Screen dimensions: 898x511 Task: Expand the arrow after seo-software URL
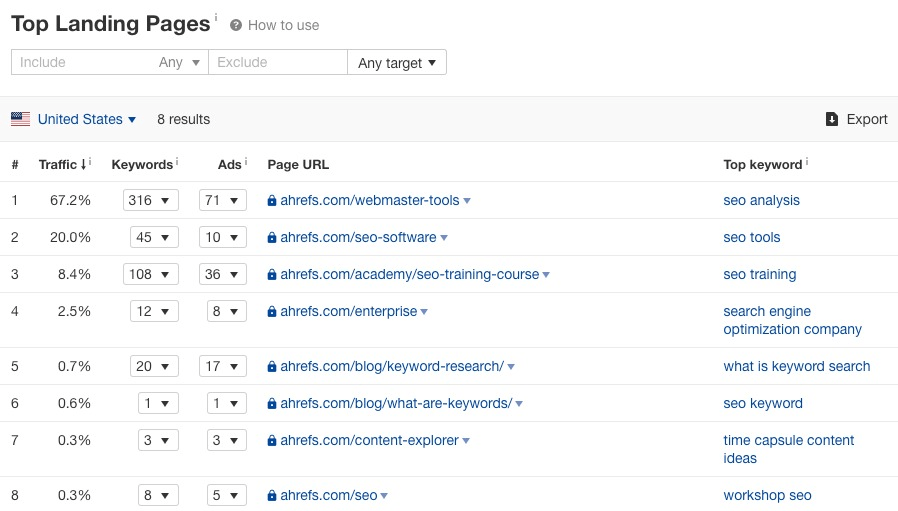[x=444, y=238]
